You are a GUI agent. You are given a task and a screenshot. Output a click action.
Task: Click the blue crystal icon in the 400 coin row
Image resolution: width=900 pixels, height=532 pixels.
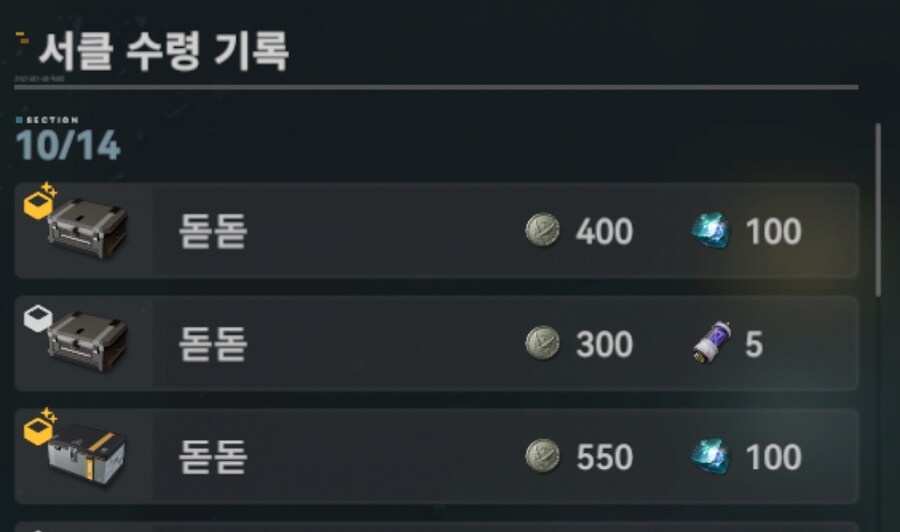click(x=710, y=231)
